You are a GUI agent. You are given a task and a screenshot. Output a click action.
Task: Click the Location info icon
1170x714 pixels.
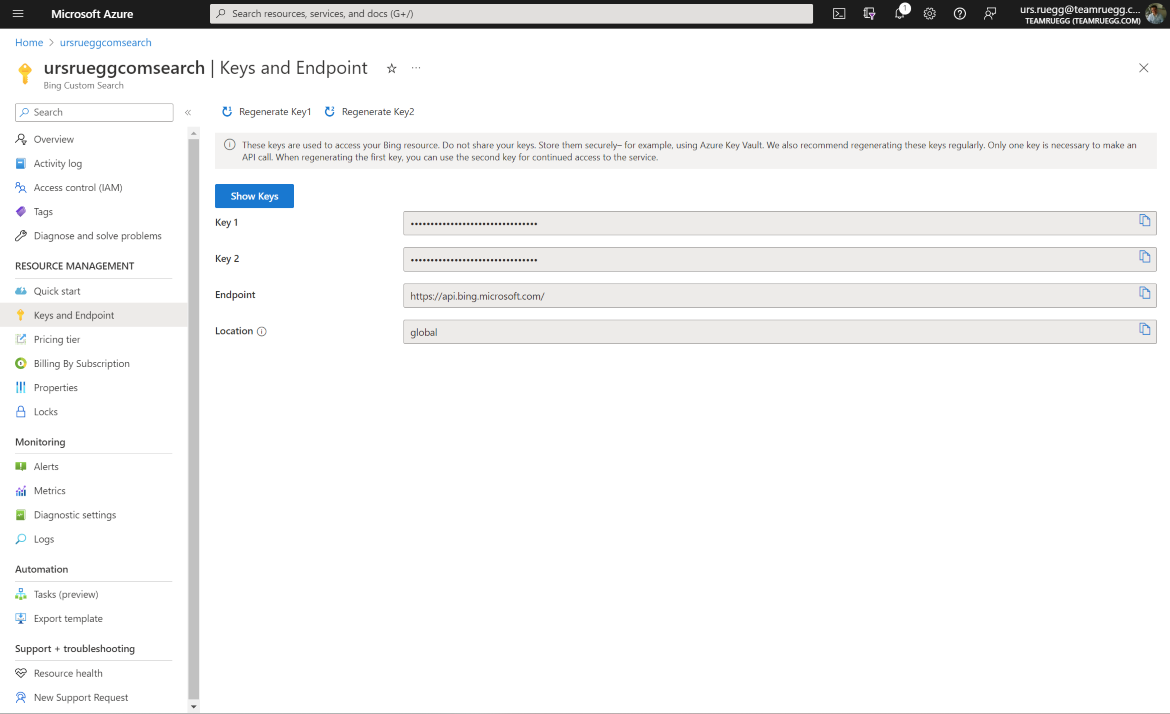262,331
